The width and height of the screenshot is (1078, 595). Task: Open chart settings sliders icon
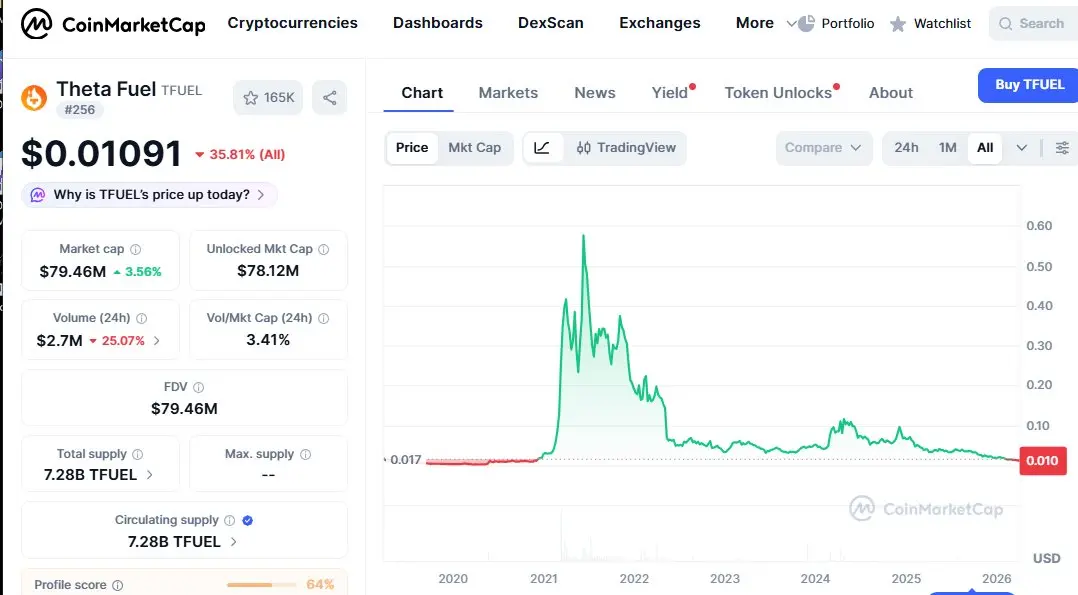pyautogui.click(x=1062, y=148)
